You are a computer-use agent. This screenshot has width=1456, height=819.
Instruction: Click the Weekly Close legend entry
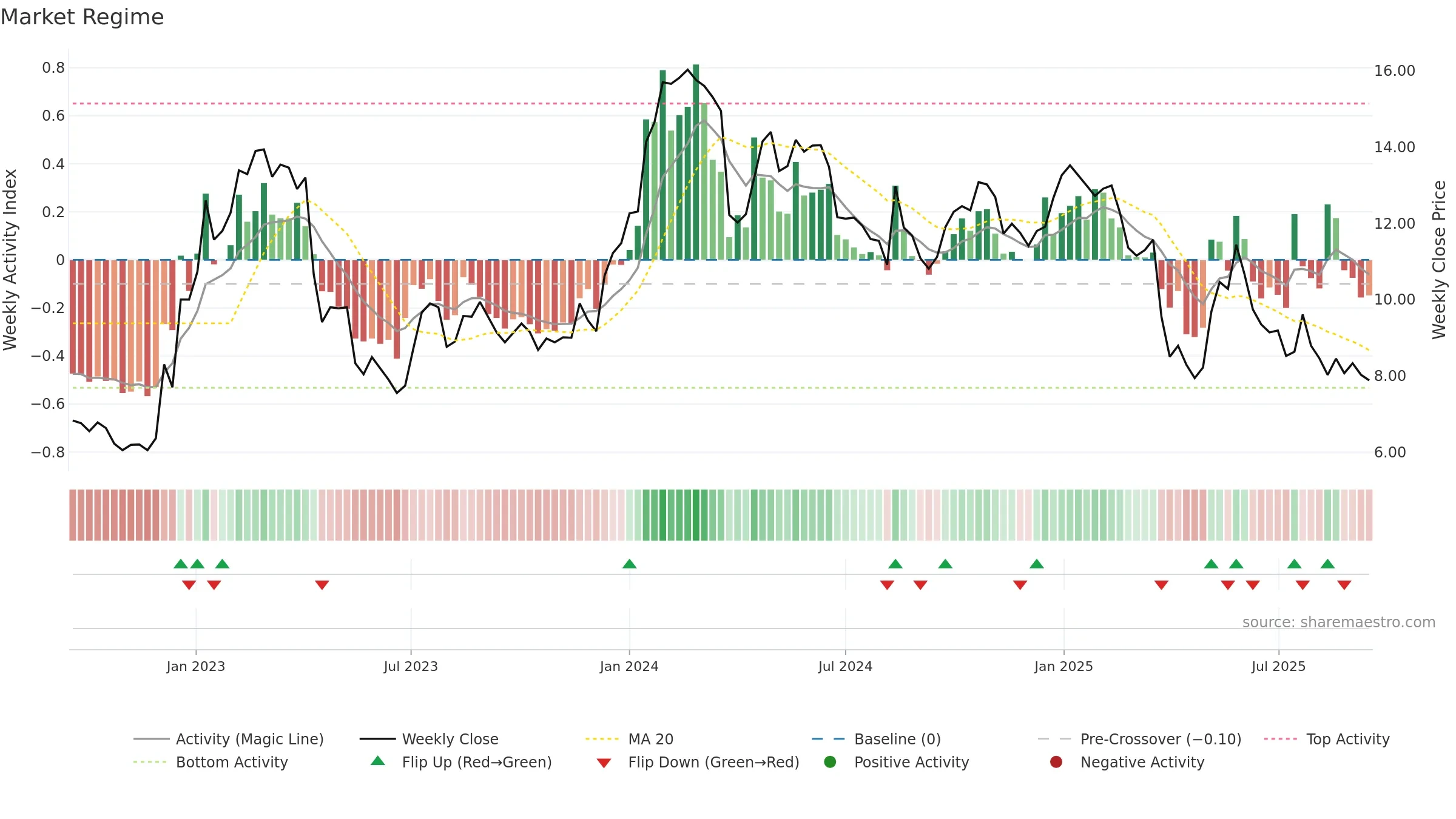tap(429, 739)
